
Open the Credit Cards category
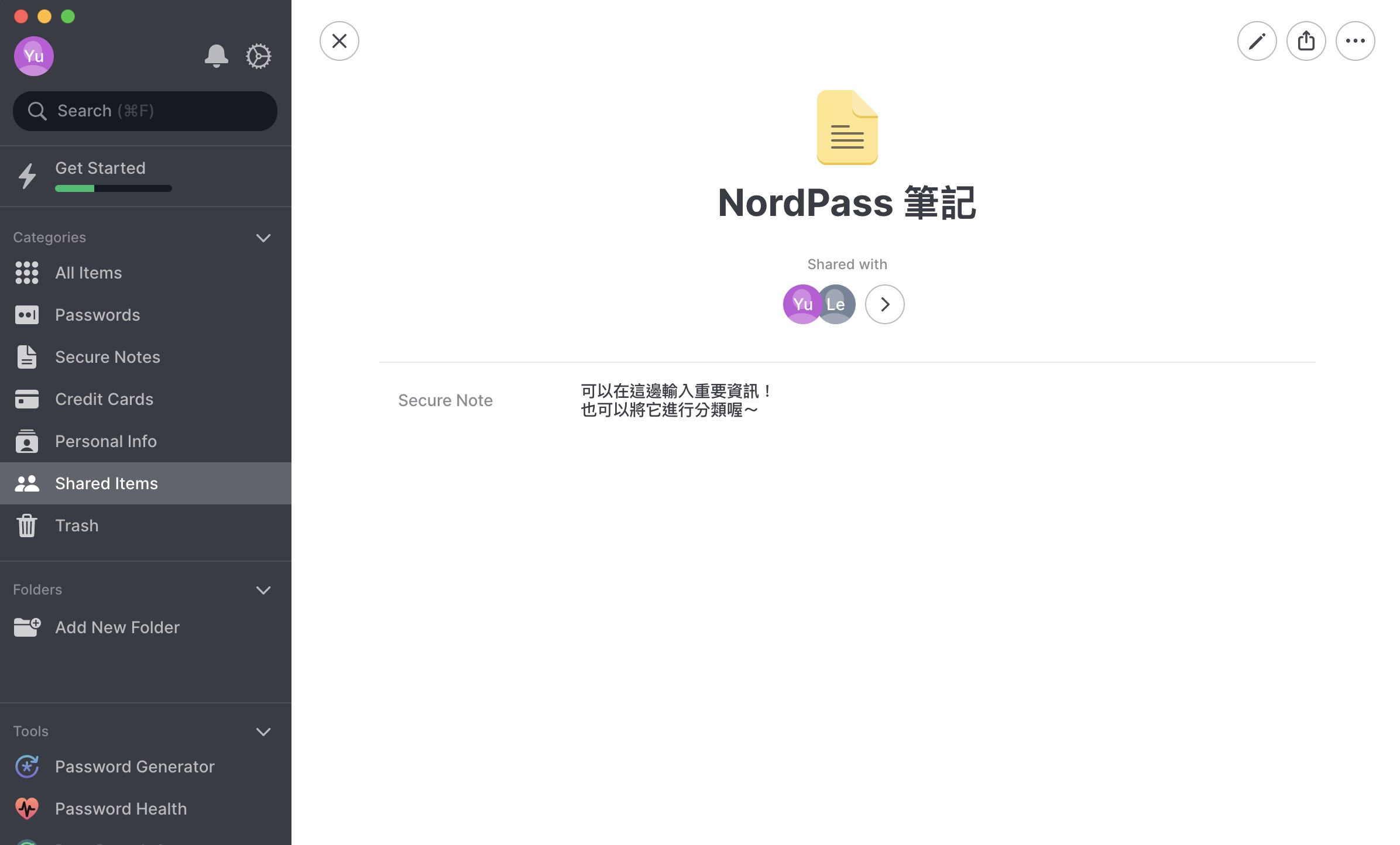click(146, 399)
